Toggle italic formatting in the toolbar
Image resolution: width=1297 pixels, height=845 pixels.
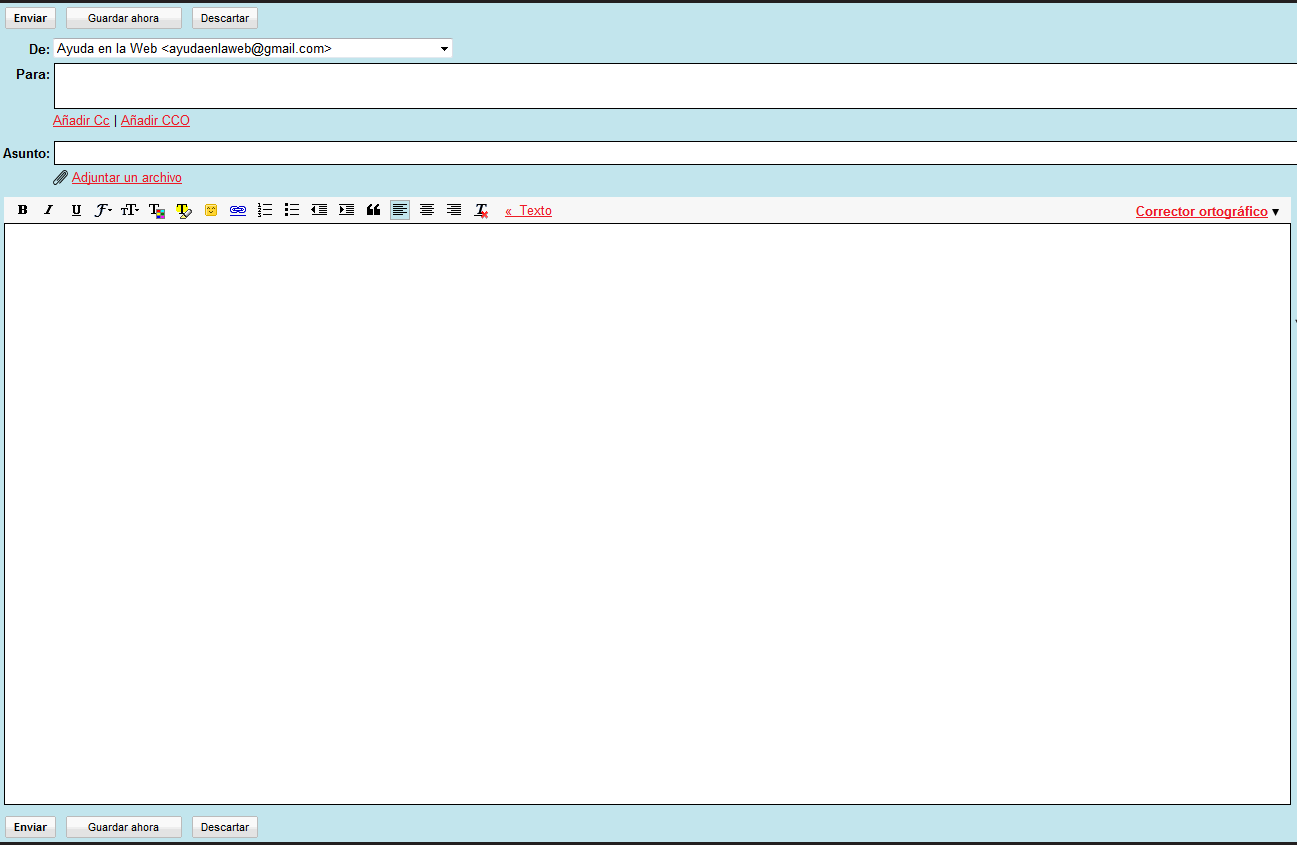(x=48, y=210)
